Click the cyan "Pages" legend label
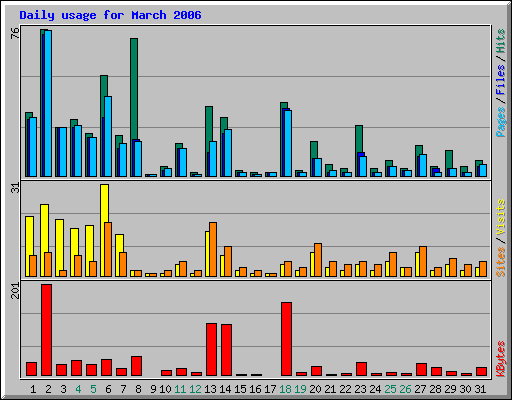 tap(501, 122)
